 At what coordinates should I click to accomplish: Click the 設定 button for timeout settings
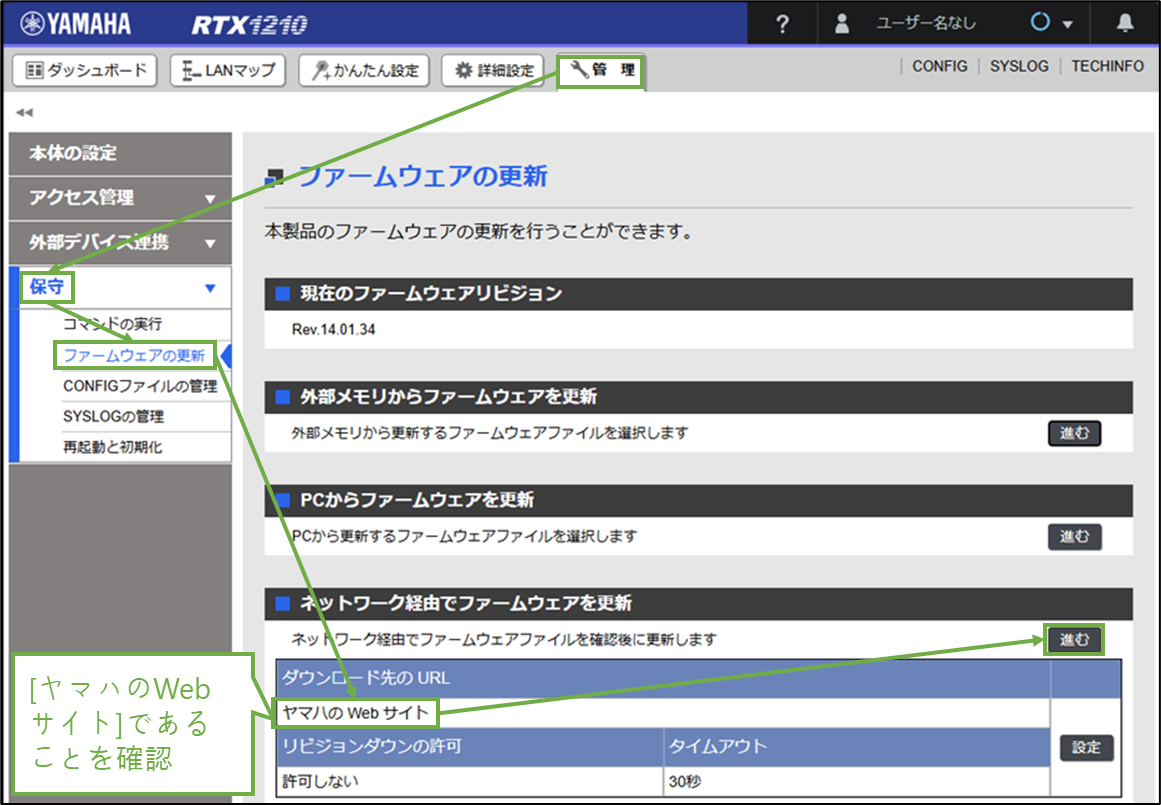coord(1086,747)
